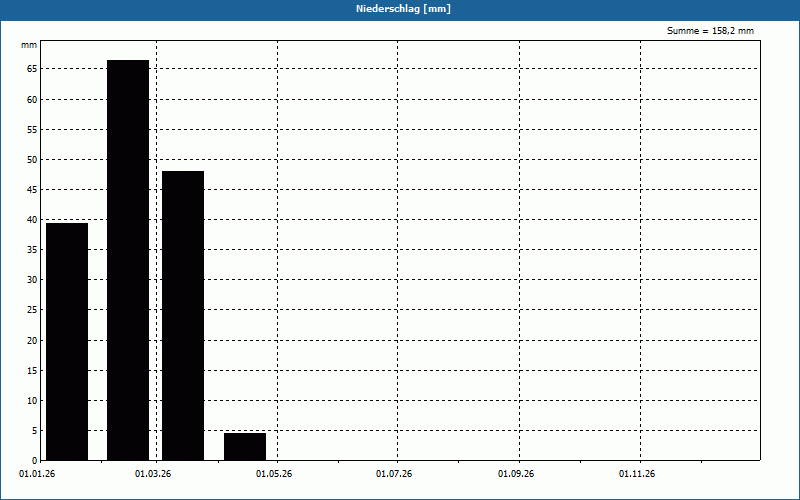
Task: Click the 40 value on y-axis
Action: (32, 220)
